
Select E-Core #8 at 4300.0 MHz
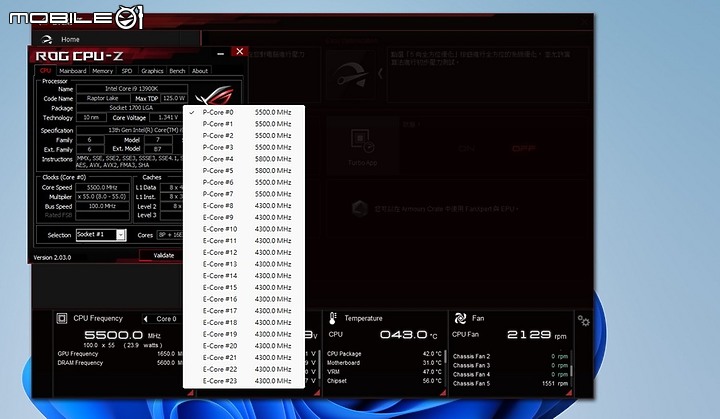click(243, 206)
